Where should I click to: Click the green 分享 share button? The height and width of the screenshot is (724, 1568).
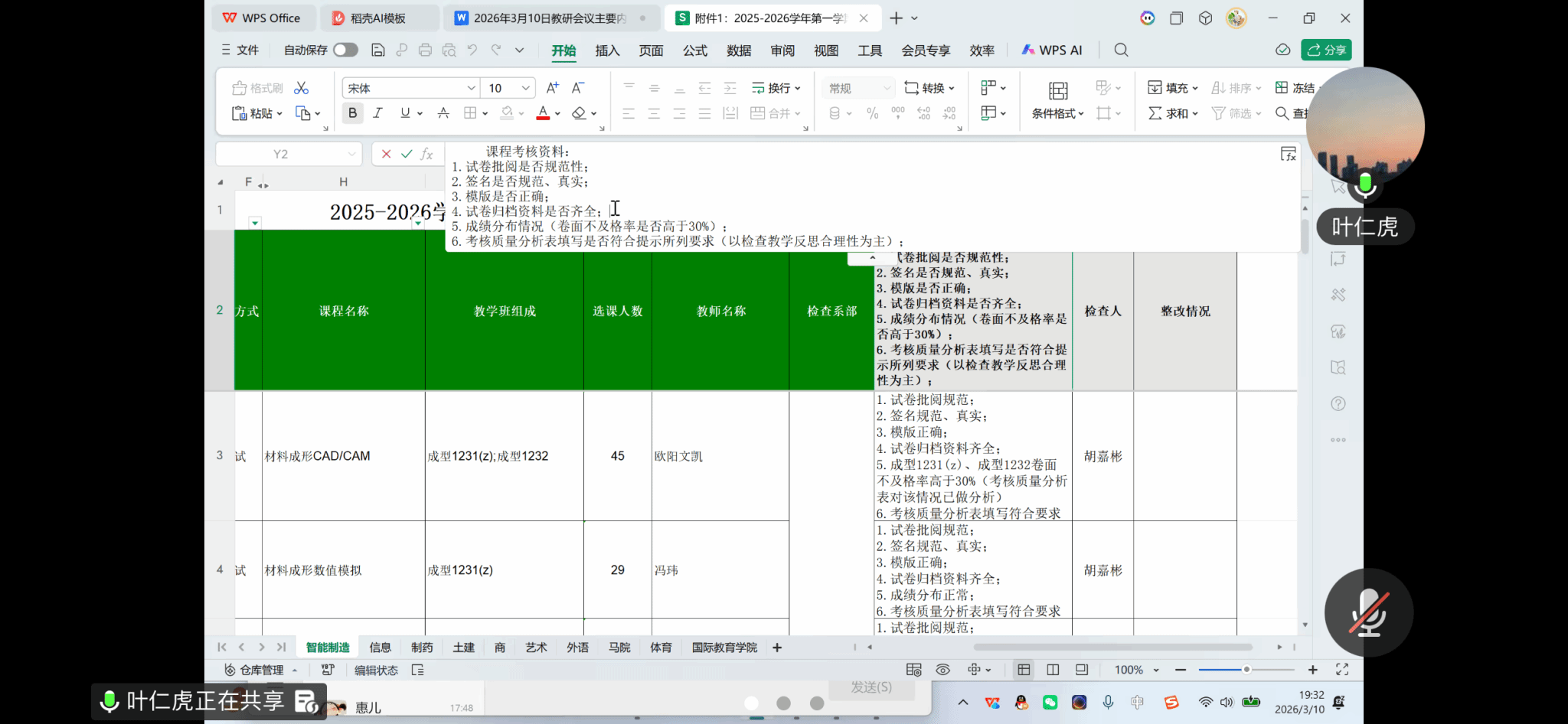click(x=1326, y=50)
